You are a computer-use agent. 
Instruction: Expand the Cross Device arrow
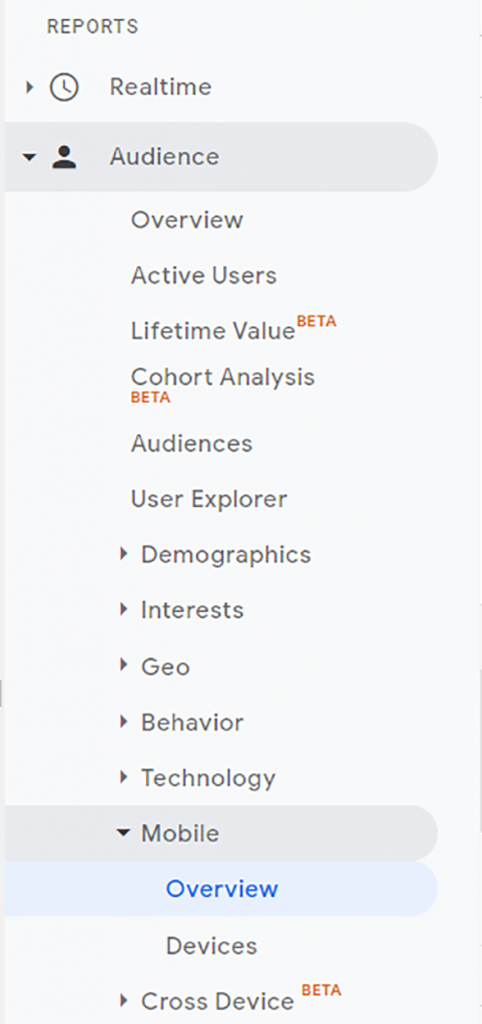click(x=124, y=1000)
